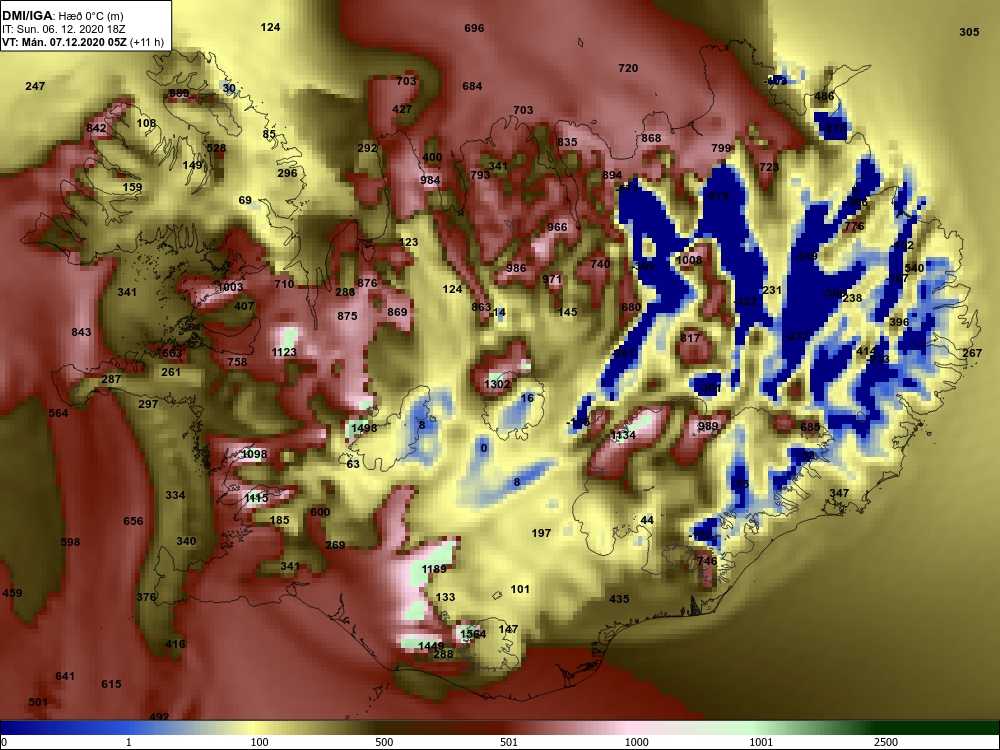
Task: Click the map value '817'
Action: click(x=690, y=338)
